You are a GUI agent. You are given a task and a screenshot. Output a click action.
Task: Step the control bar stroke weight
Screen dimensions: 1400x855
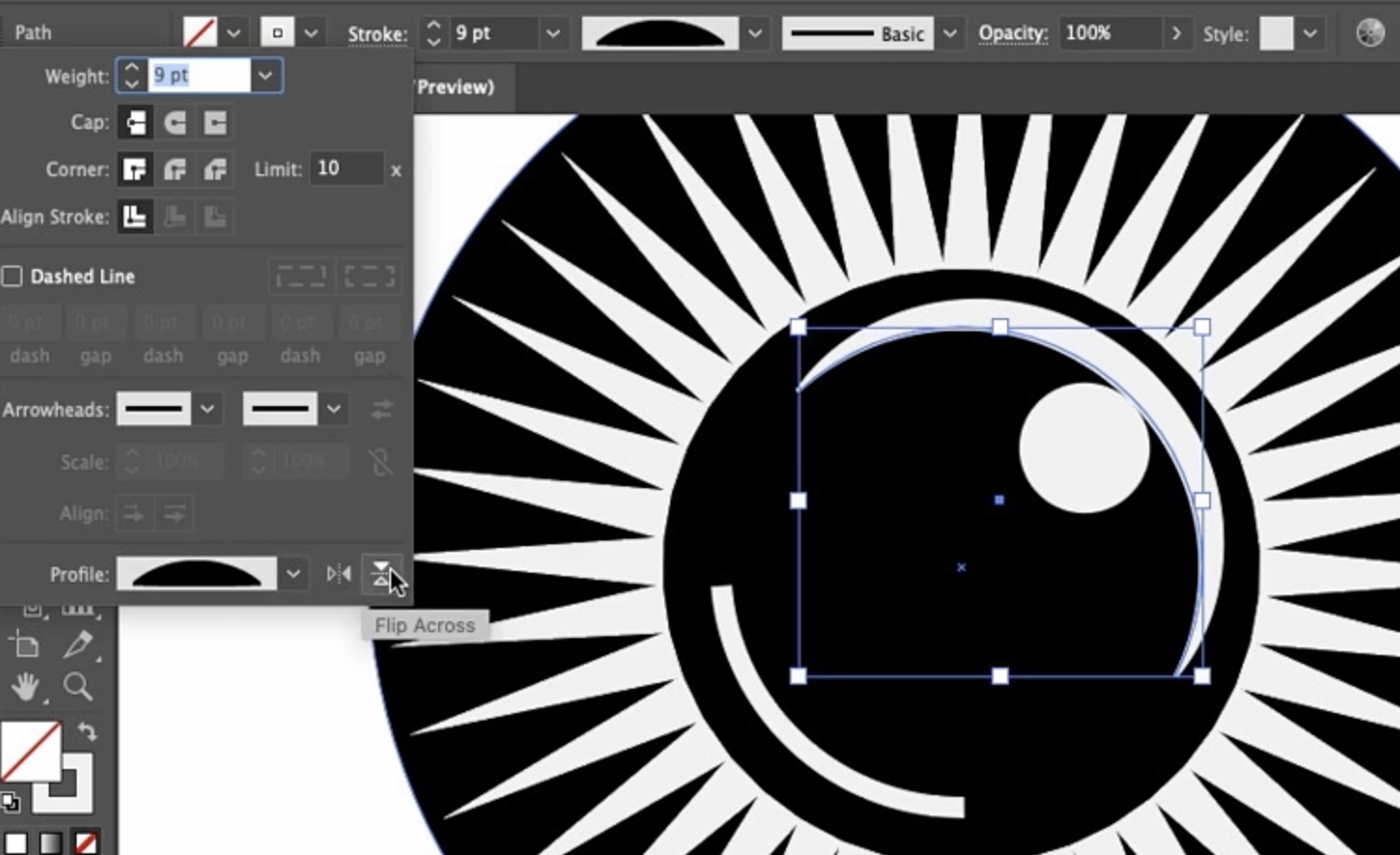point(433,34)
